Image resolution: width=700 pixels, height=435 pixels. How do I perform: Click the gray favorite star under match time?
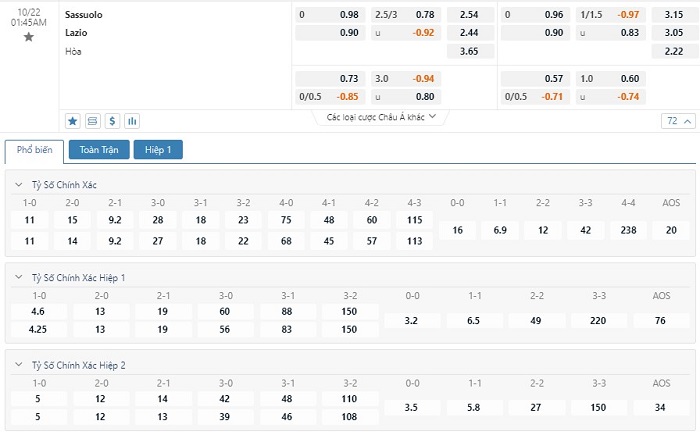[x=28, y=37]
